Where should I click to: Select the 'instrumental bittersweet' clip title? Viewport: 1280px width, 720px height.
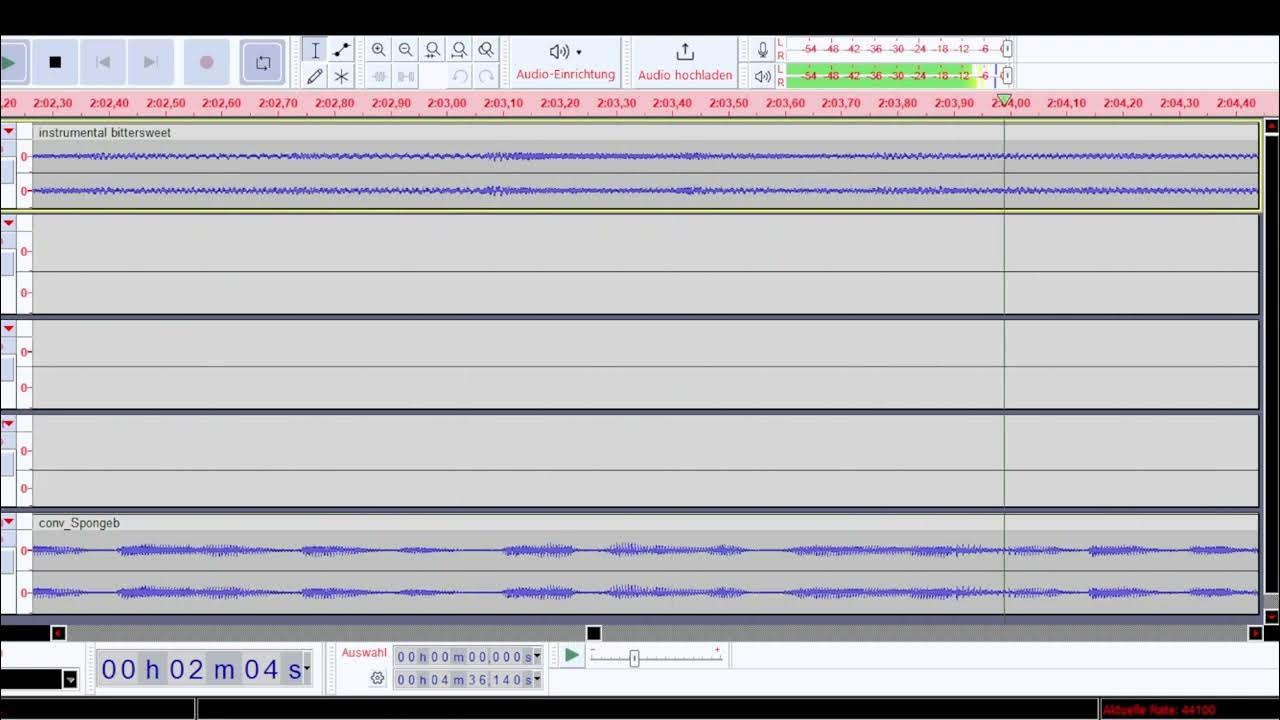pos(105,132)
